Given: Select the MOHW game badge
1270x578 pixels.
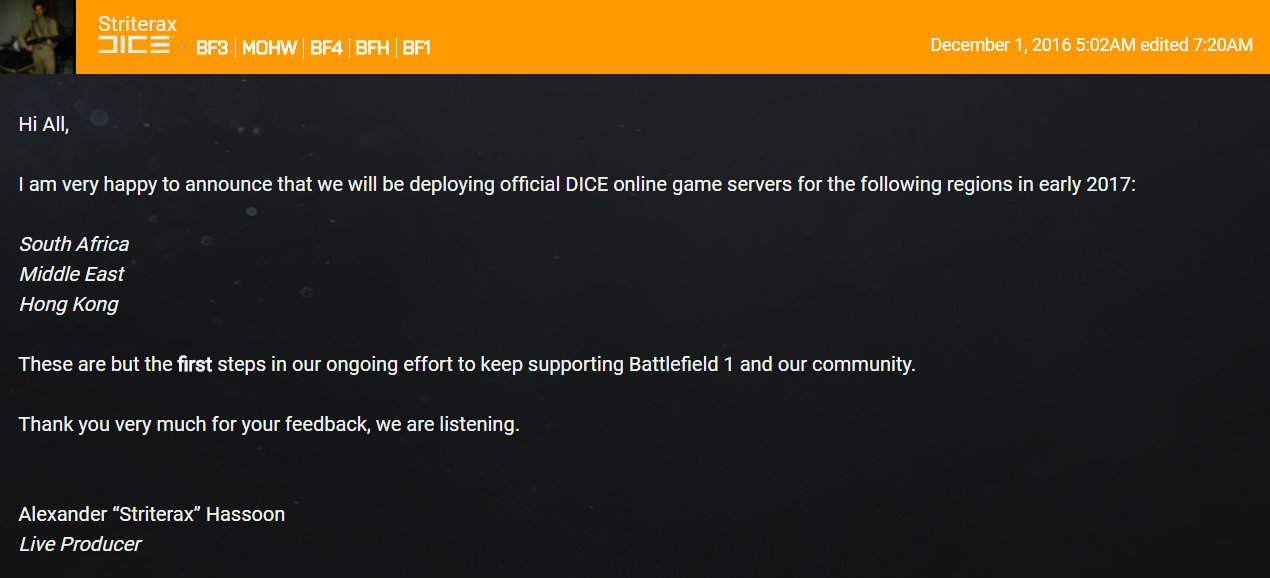Looking at the screenshot, I should (269, 48).
